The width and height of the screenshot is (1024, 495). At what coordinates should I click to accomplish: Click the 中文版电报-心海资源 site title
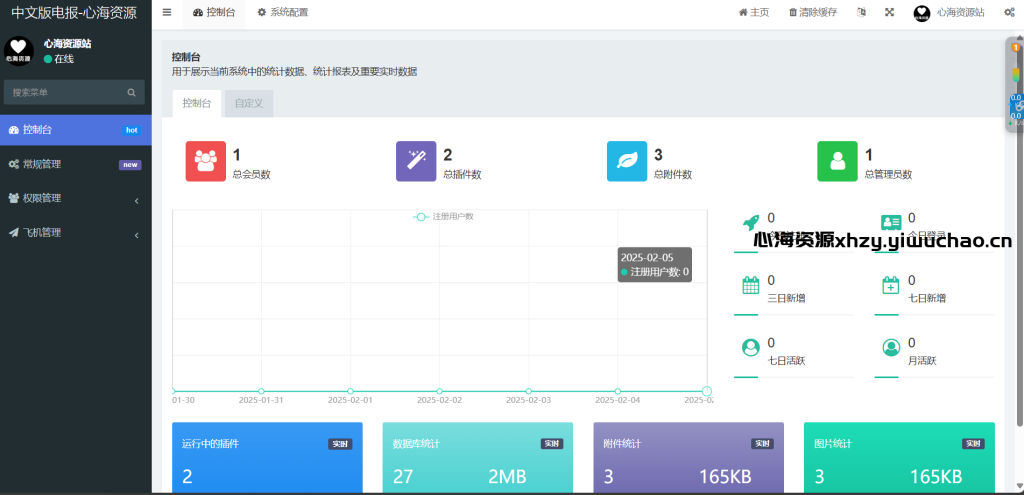tap(74, 12)
